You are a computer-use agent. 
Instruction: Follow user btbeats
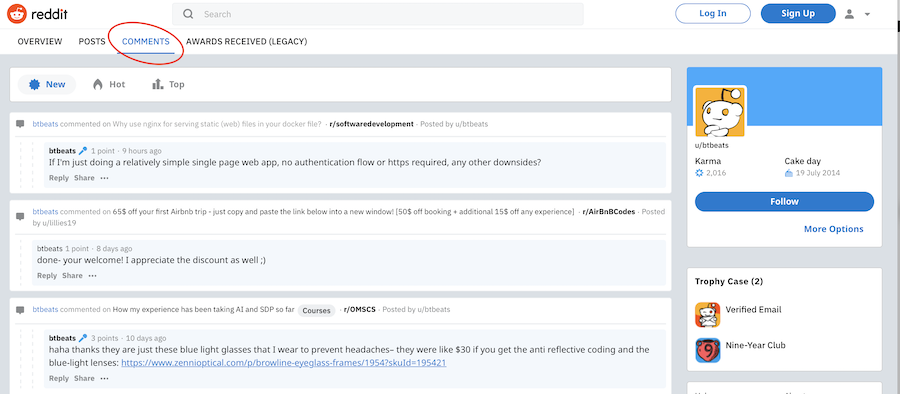pos(784,202)
